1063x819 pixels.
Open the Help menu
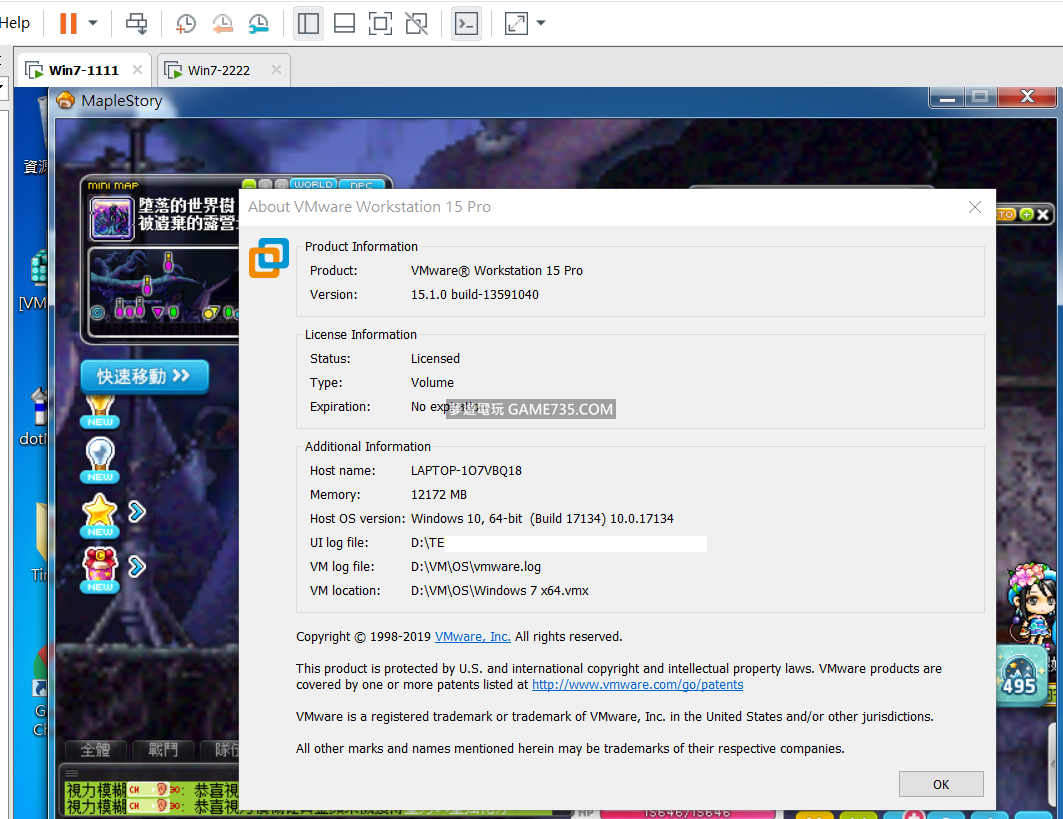[15, 23]
